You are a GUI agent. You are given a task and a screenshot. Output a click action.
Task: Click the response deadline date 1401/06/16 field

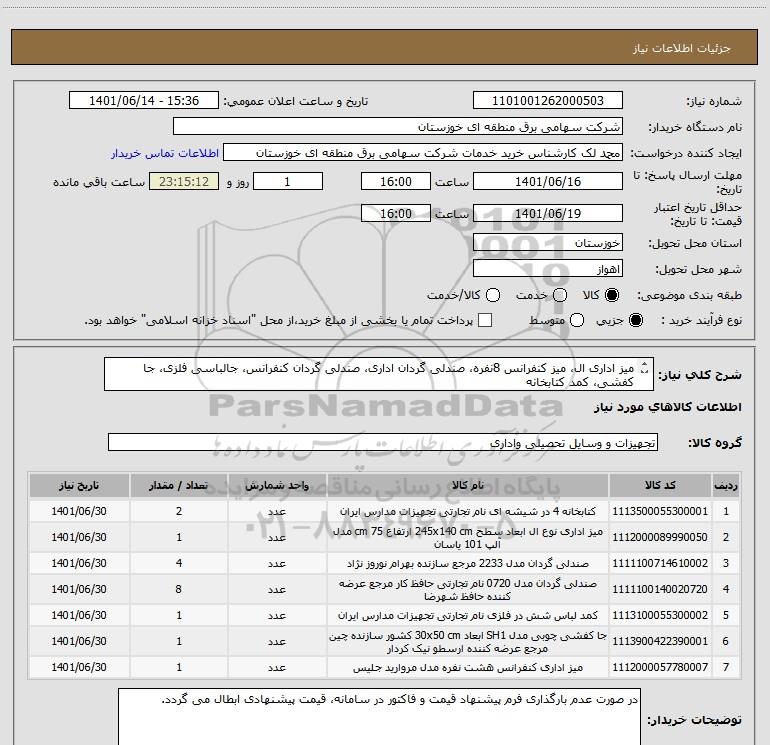(x=546, y=182)
